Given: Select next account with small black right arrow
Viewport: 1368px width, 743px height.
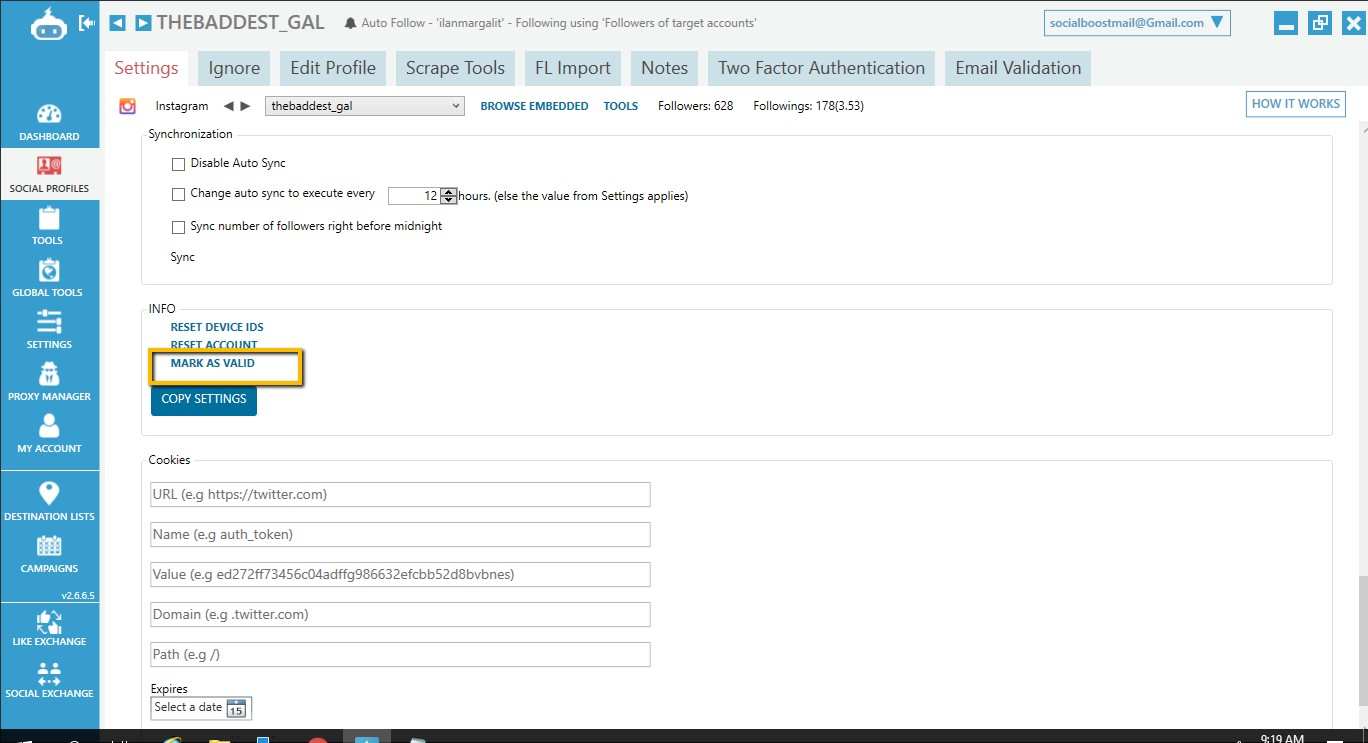Looking at the screenshot, I should [245, 106].
